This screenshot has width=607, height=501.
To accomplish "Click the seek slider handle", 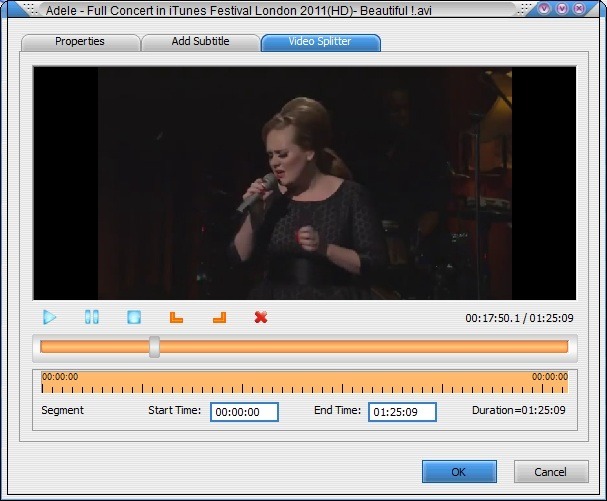I will coord(154,347).
